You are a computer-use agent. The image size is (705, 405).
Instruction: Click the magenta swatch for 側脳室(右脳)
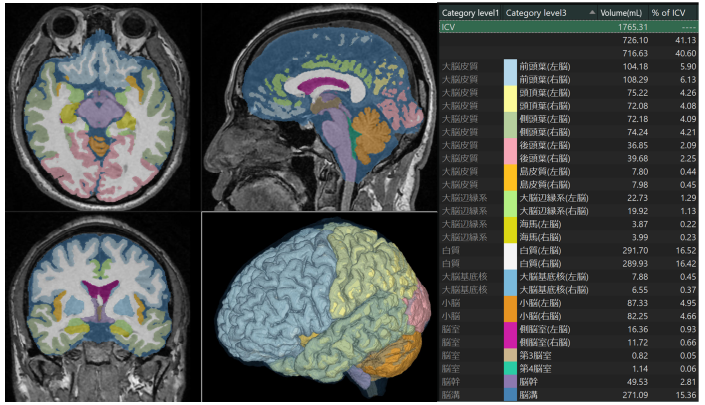(510, 343)
